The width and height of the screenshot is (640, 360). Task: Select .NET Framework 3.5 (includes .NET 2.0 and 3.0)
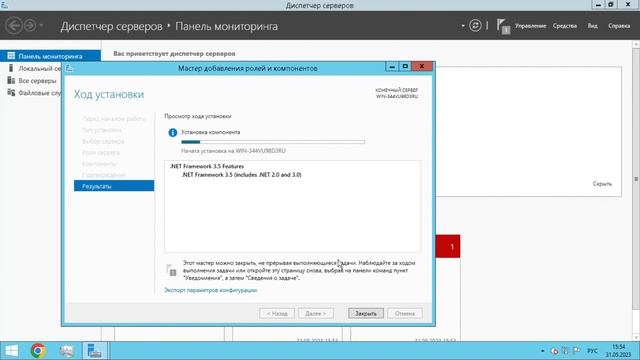[x=242, y=174]
